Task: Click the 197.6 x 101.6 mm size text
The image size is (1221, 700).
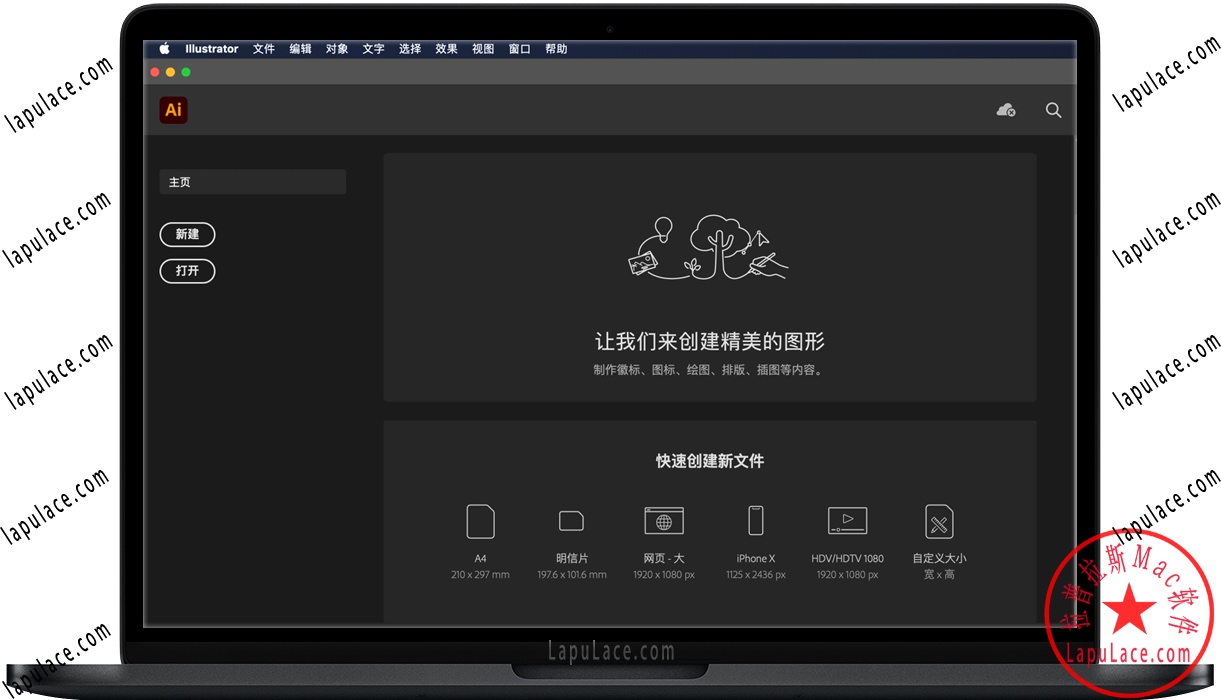Action: (572, 575)
